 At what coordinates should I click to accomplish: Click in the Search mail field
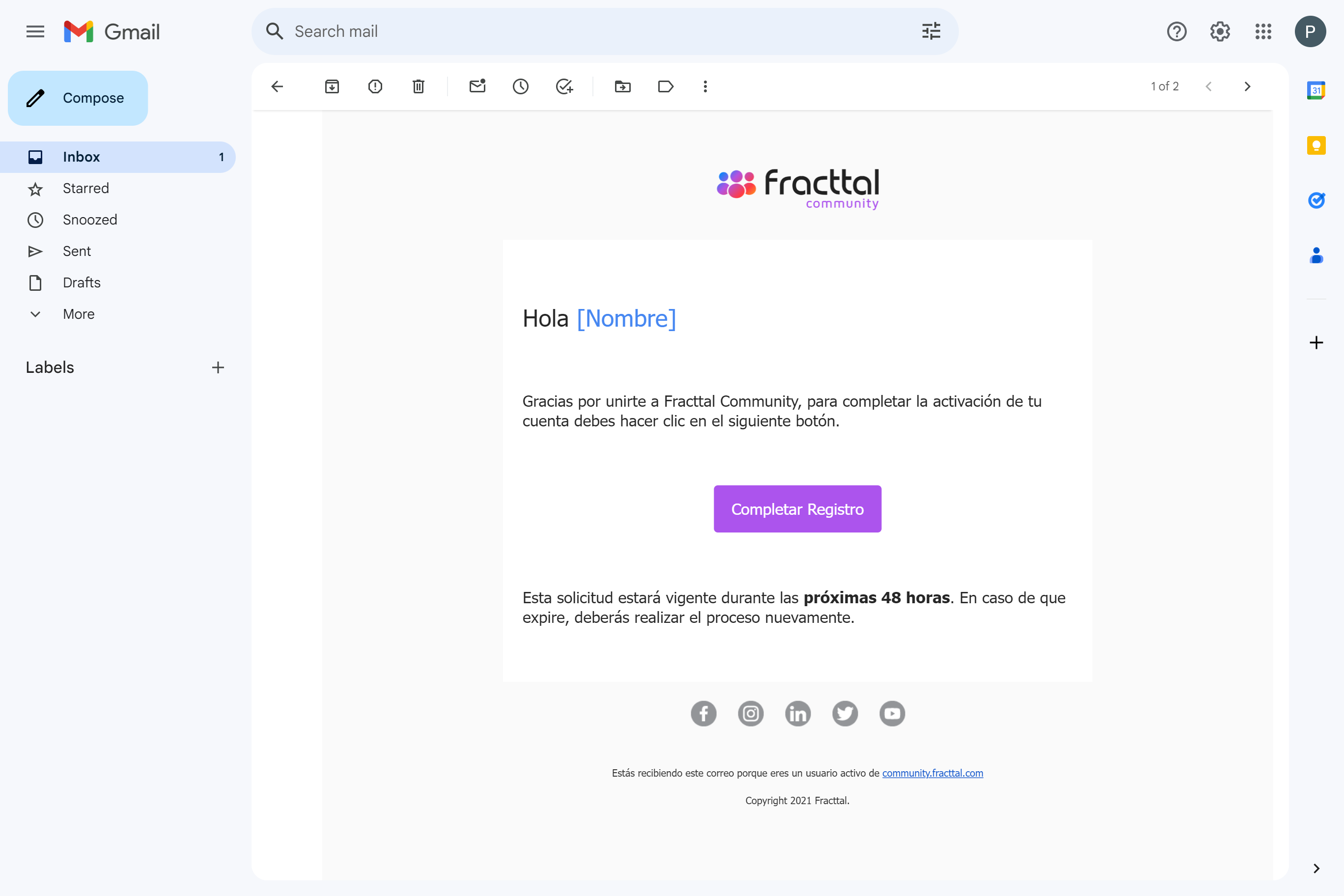pos(600,31)
